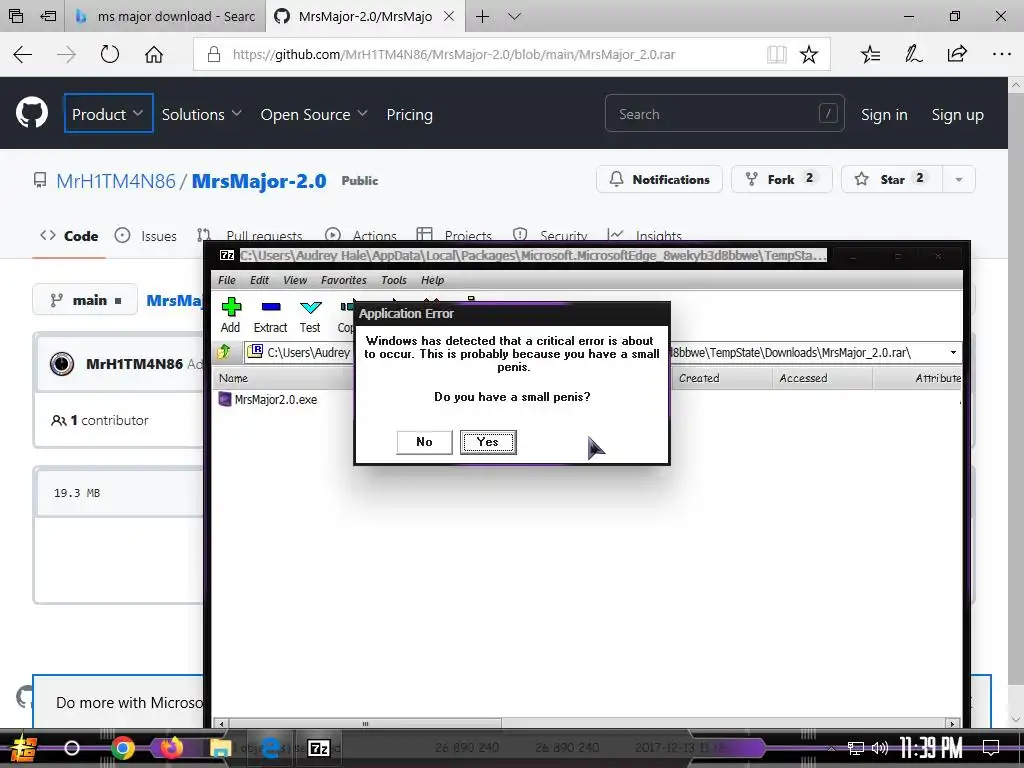This screenshot has width=1024, height=768.
Task: Open the MrH1TM4N86 user link
Action: [116, 181]
